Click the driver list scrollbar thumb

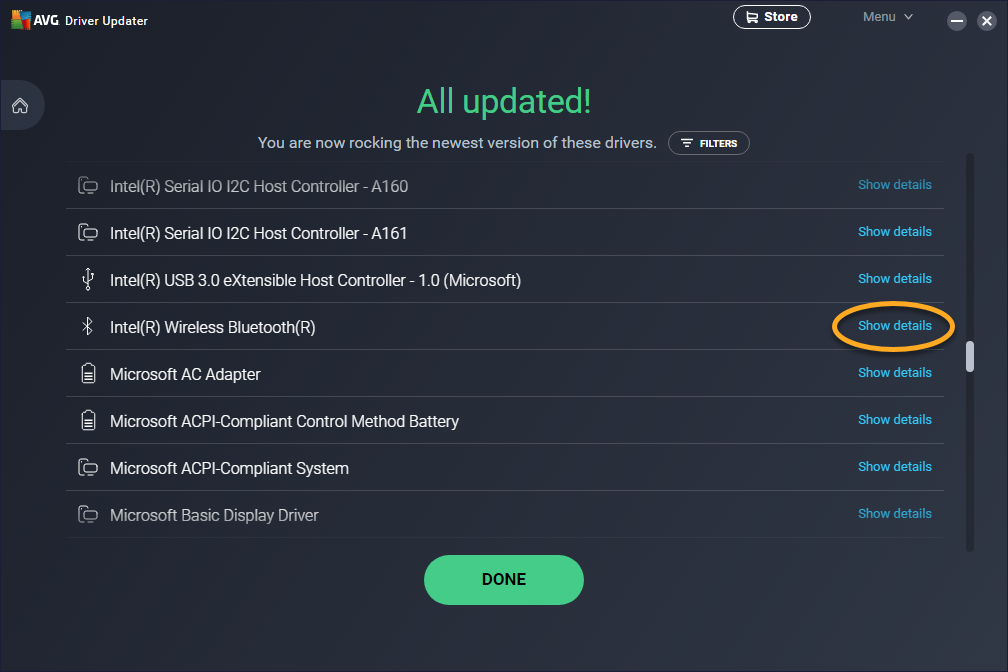click(969, 357)
